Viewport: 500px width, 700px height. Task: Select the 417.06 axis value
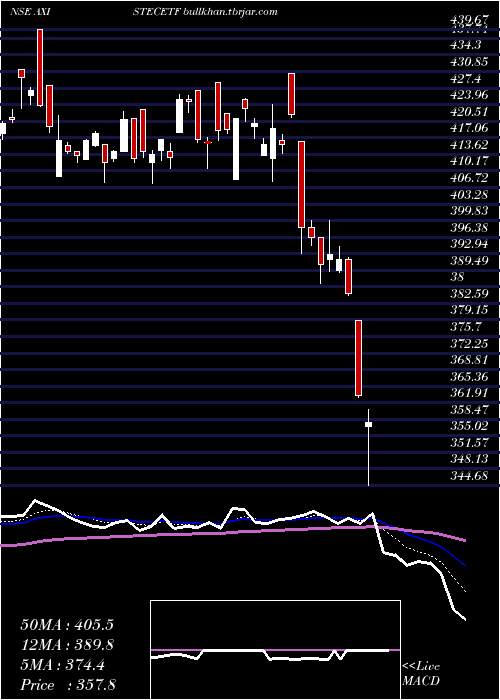[x=467, y=129]
